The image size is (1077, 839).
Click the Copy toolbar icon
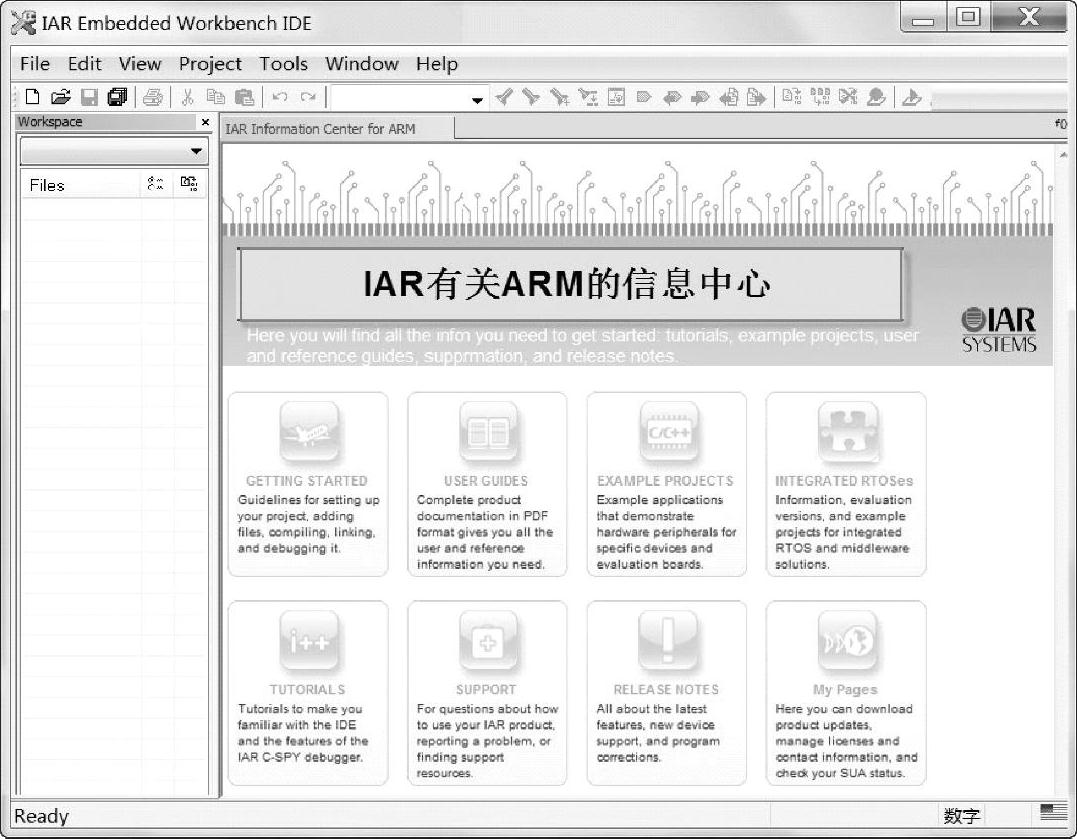216,97
